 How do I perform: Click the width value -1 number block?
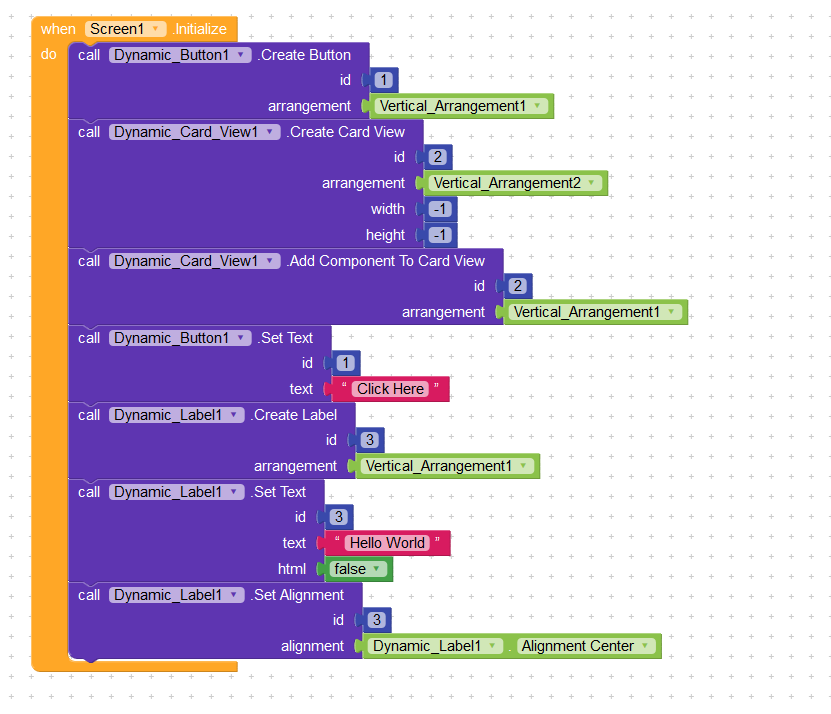click(440, 209)
